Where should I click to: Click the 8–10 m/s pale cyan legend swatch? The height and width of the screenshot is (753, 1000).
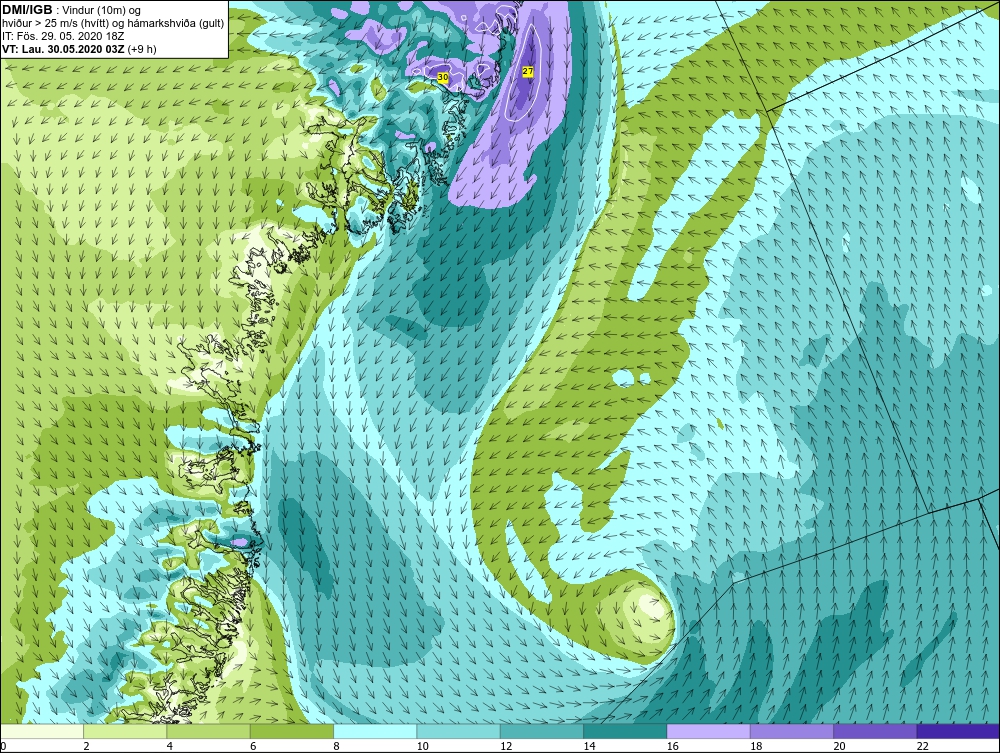[375, 731]
